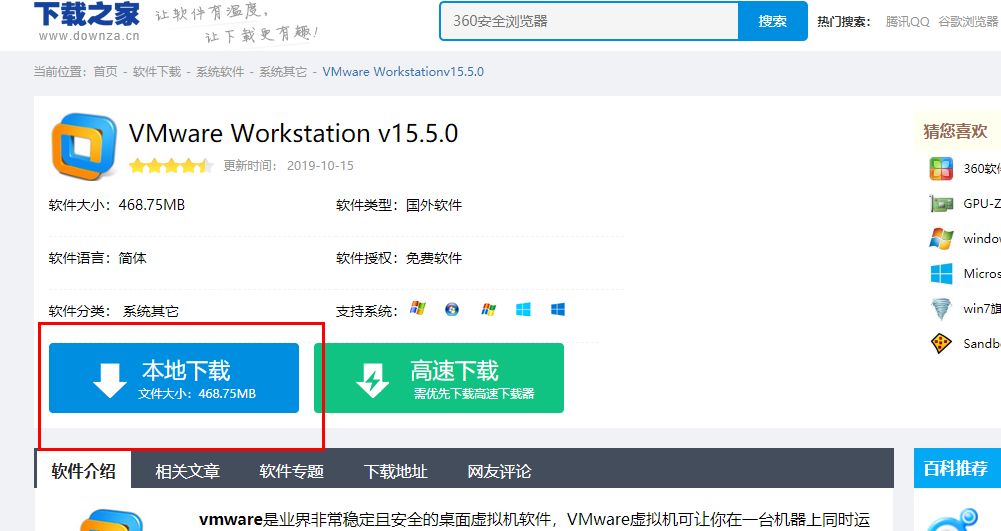Image resolution: width=1001 pixels, height=531 pixels.
Task: Click the 360软 sidebar text link
Action: [x=982, y=168]
